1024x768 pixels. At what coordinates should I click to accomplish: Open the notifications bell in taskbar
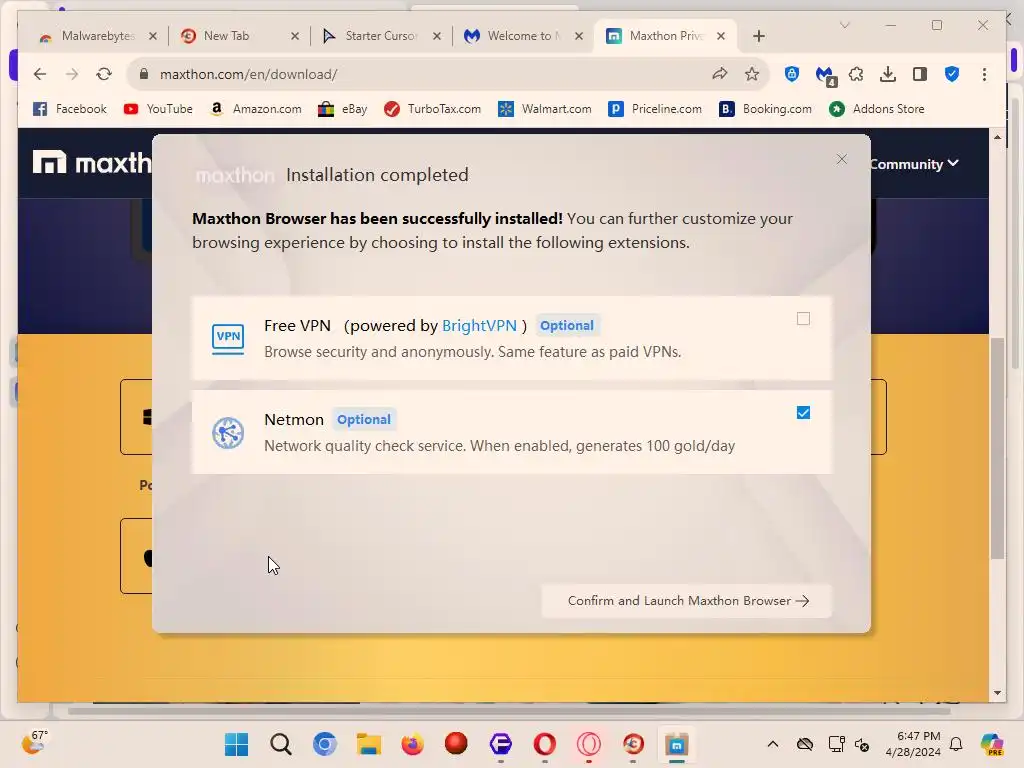tap(956, 744)
